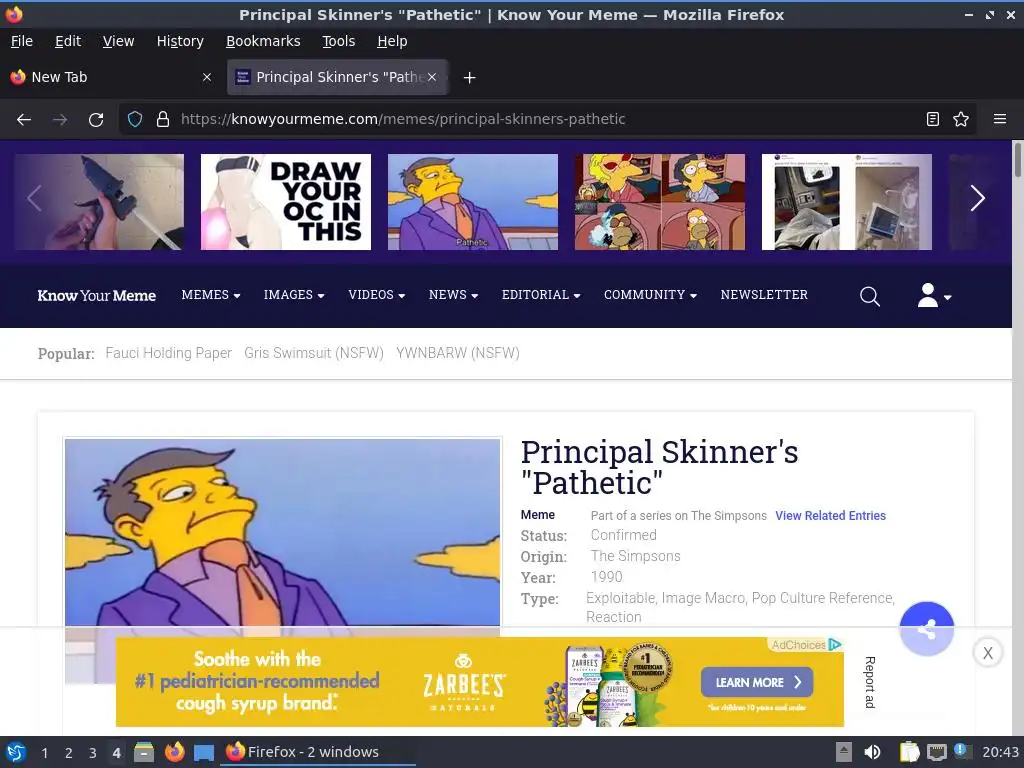1024x768 pixels.
Task: Click Firefox - 2 windows taskbar button
Action: 319,752
